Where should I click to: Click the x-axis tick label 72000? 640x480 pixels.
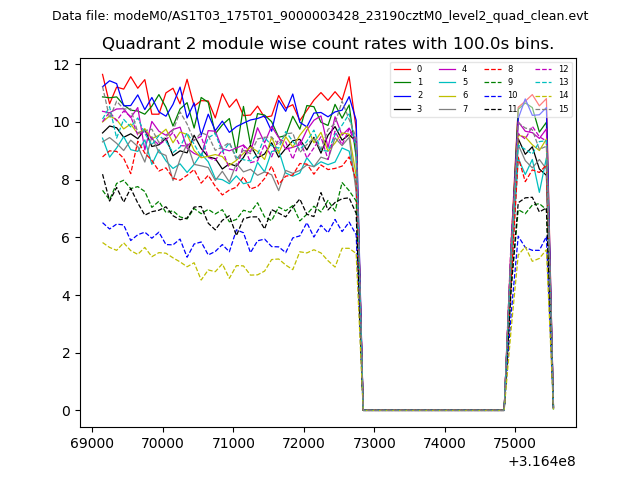[303, 443]
